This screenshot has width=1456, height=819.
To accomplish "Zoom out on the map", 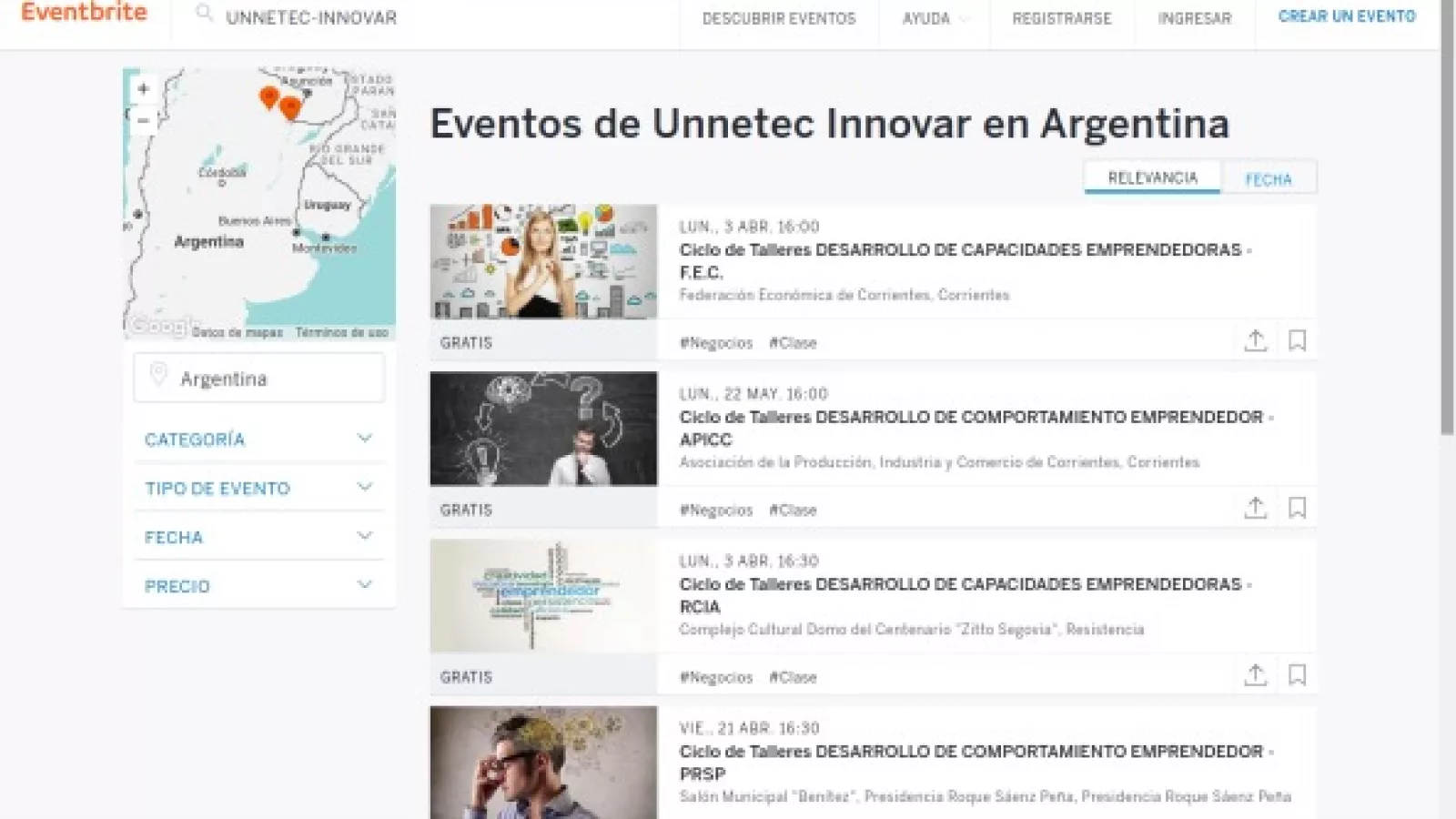I will [x=143, y=120].
